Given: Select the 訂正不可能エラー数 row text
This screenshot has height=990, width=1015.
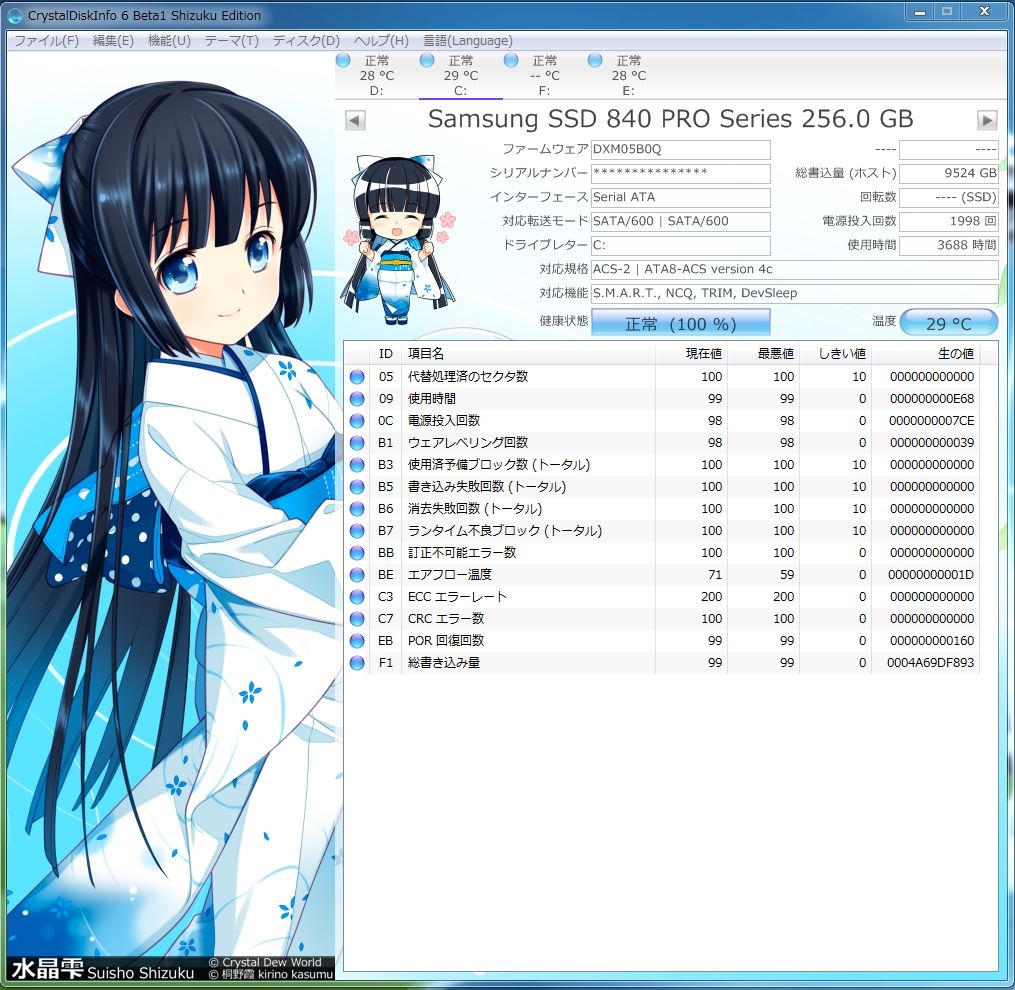Looking at the screenshot, I should pyautogui.click(x=462, y=552).
